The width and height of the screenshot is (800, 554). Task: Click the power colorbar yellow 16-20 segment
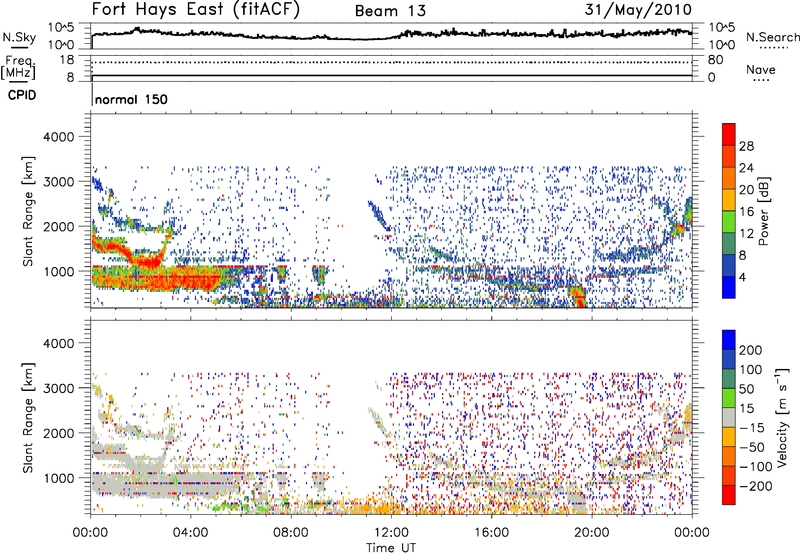(x=729, y=200)
